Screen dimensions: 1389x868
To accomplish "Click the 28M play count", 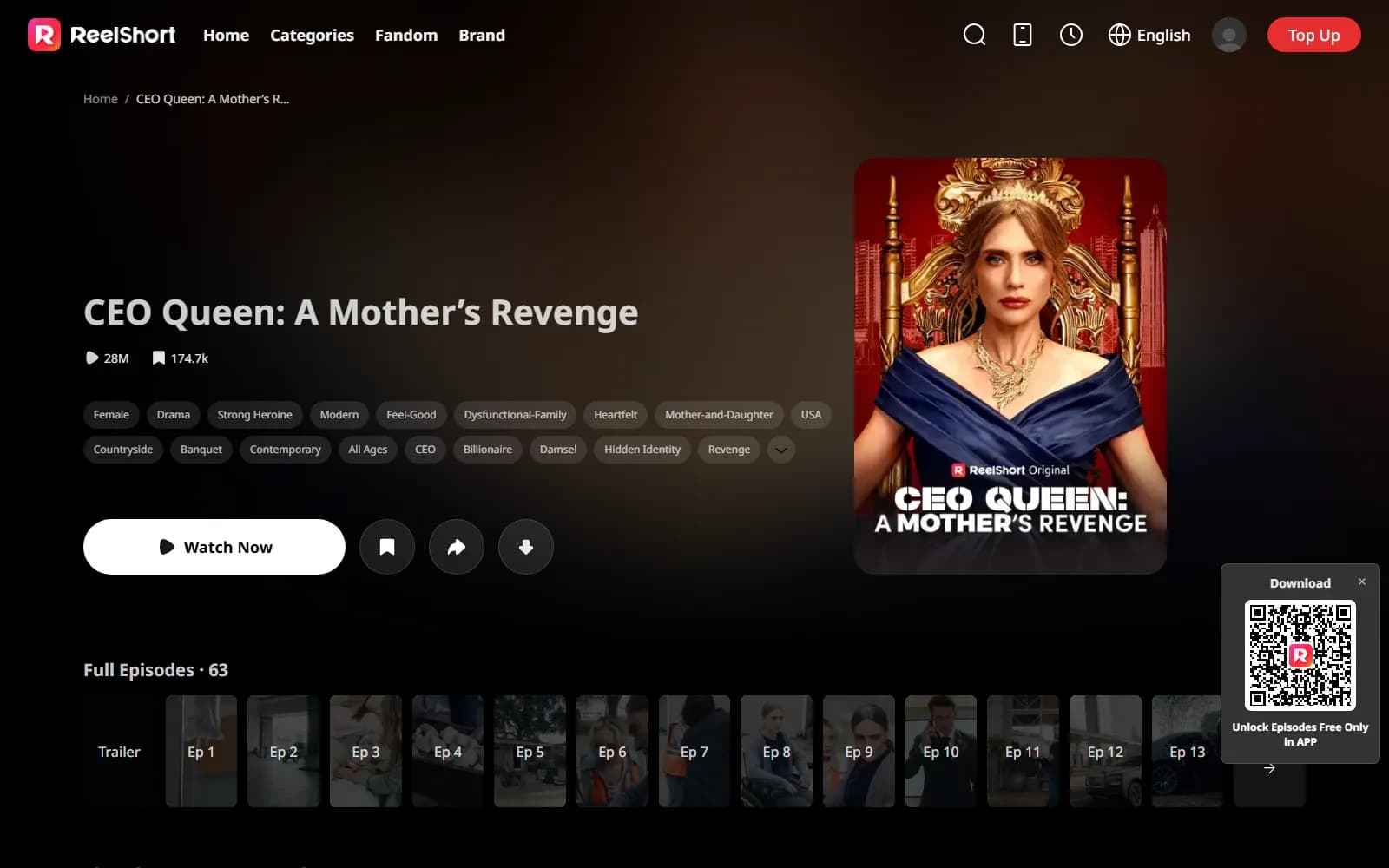I will click(x=107, y=358).
